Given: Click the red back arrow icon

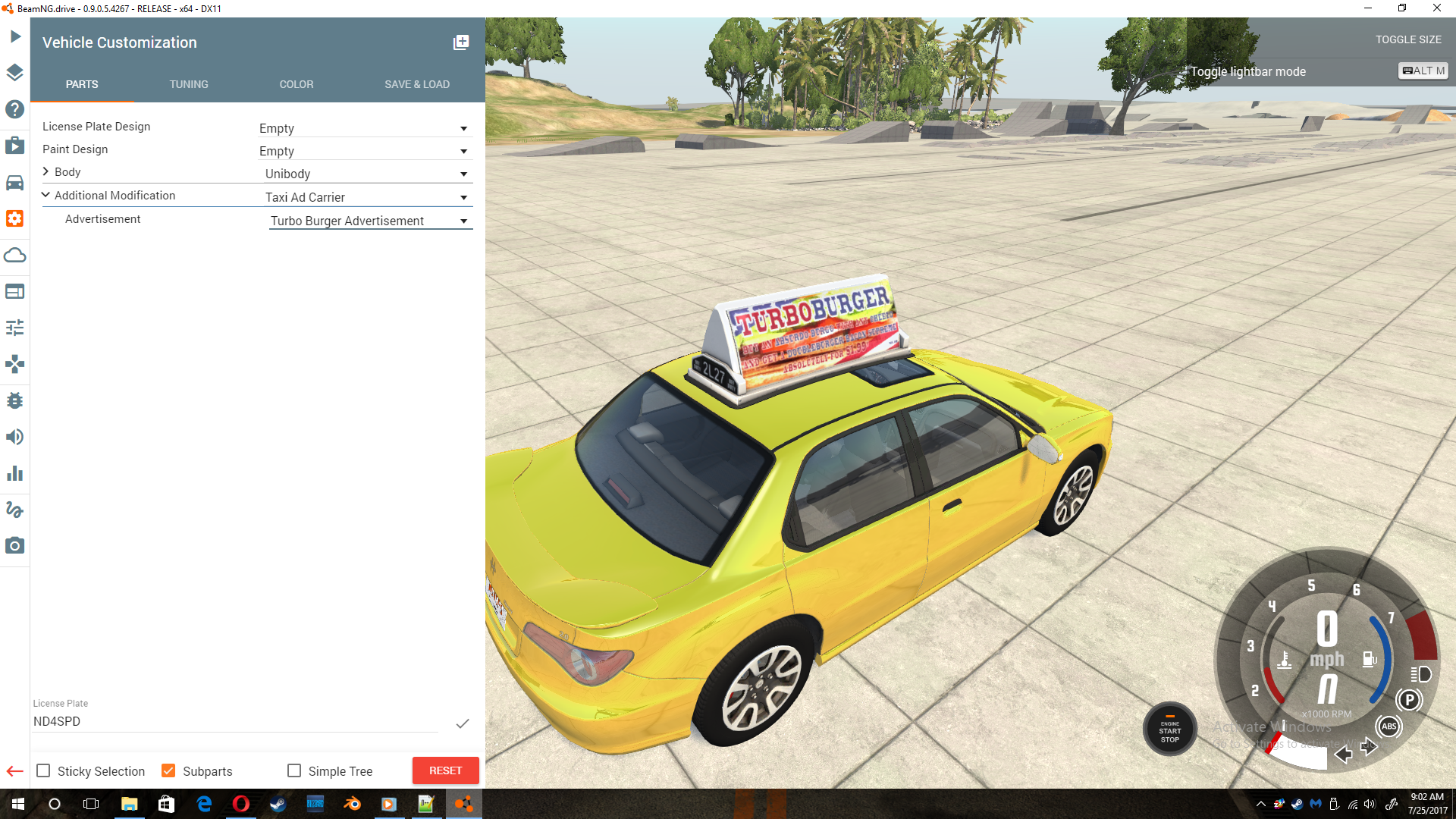Looking at the screenshot, I should tap(15, 771).
